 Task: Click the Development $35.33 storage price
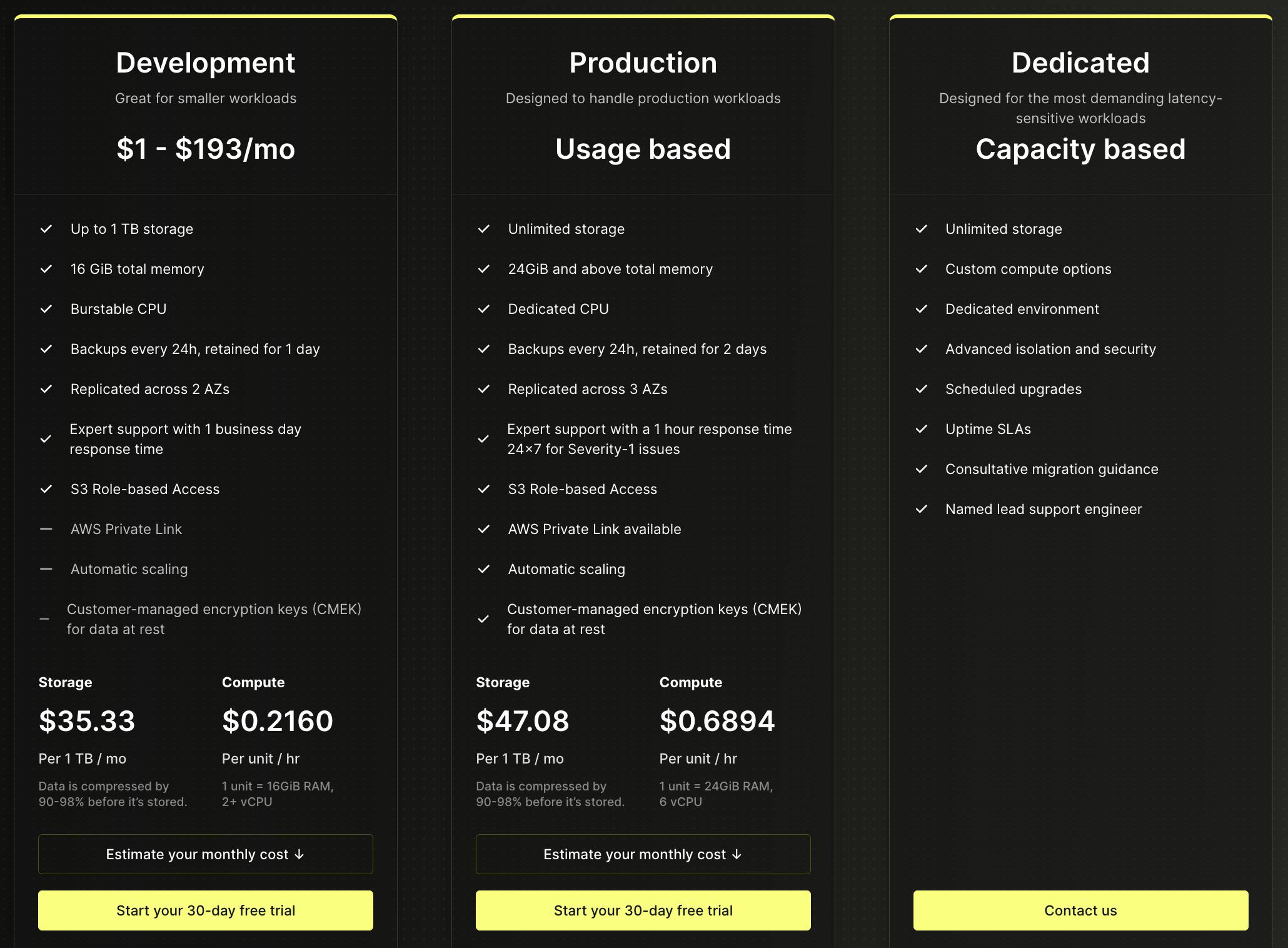point(87,721)
